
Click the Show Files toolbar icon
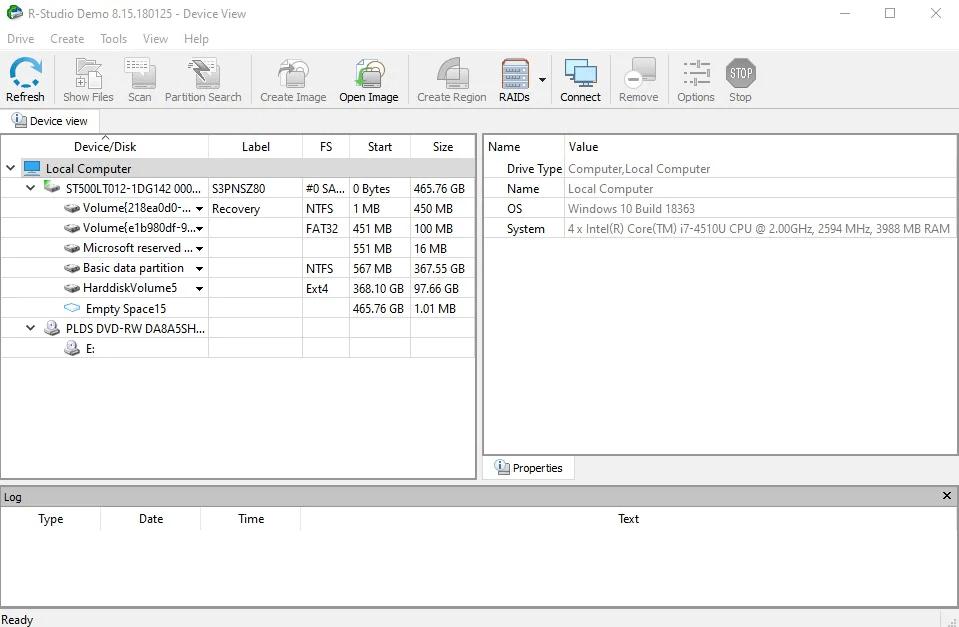[88, 73]
